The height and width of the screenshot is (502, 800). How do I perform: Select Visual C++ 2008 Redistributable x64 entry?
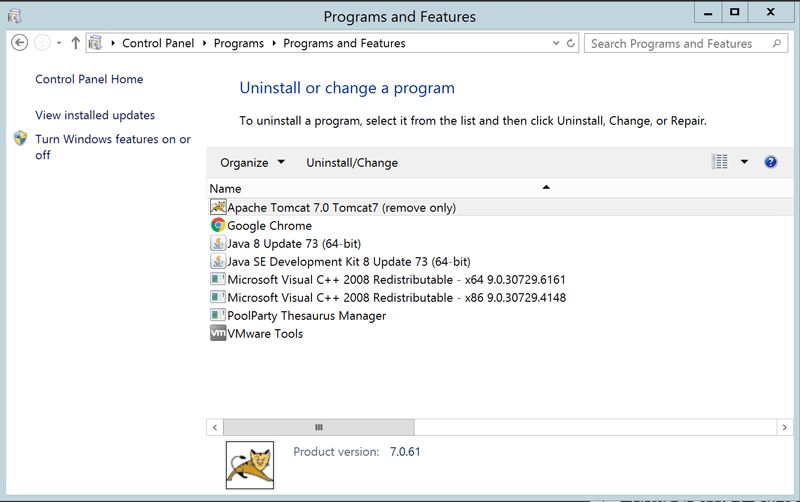(x=396, y=279)
